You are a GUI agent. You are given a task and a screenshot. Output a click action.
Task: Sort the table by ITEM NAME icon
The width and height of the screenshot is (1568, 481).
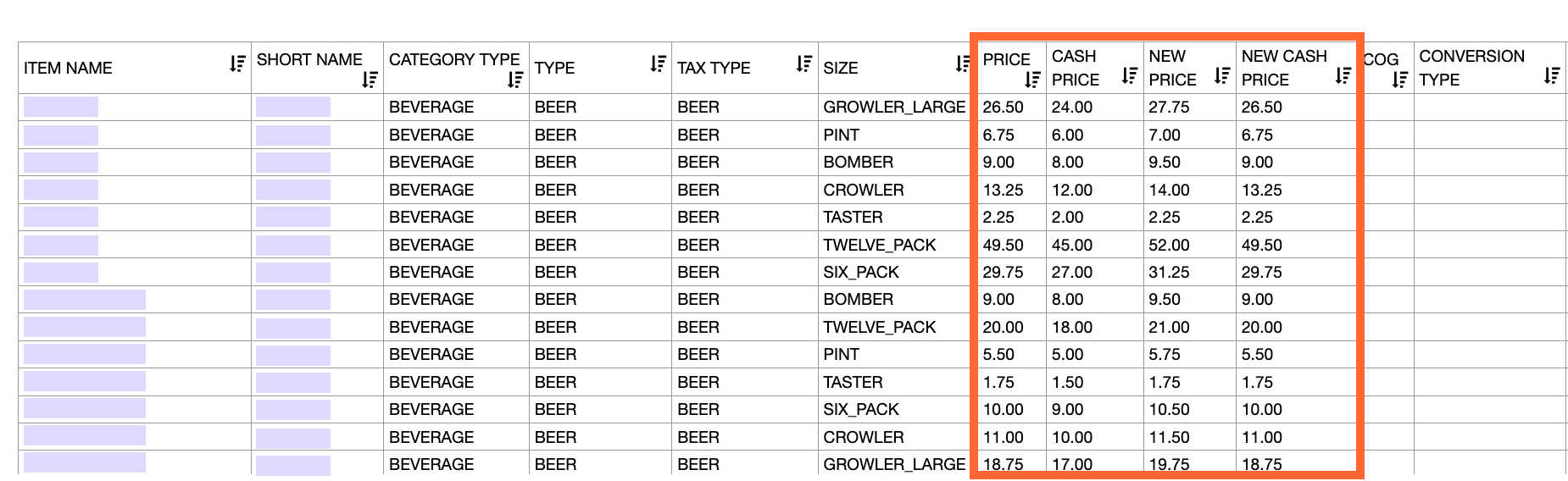pos(237,64)
